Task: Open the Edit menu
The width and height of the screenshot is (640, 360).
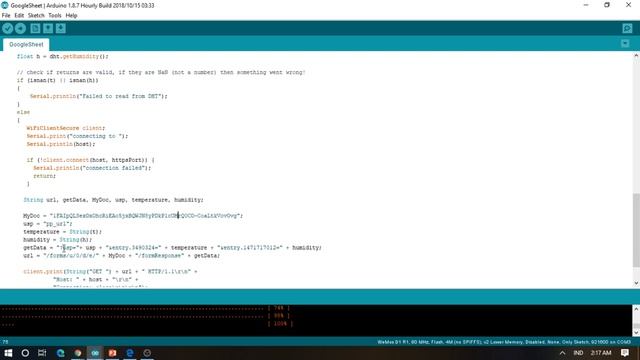Action: point(19,16)
